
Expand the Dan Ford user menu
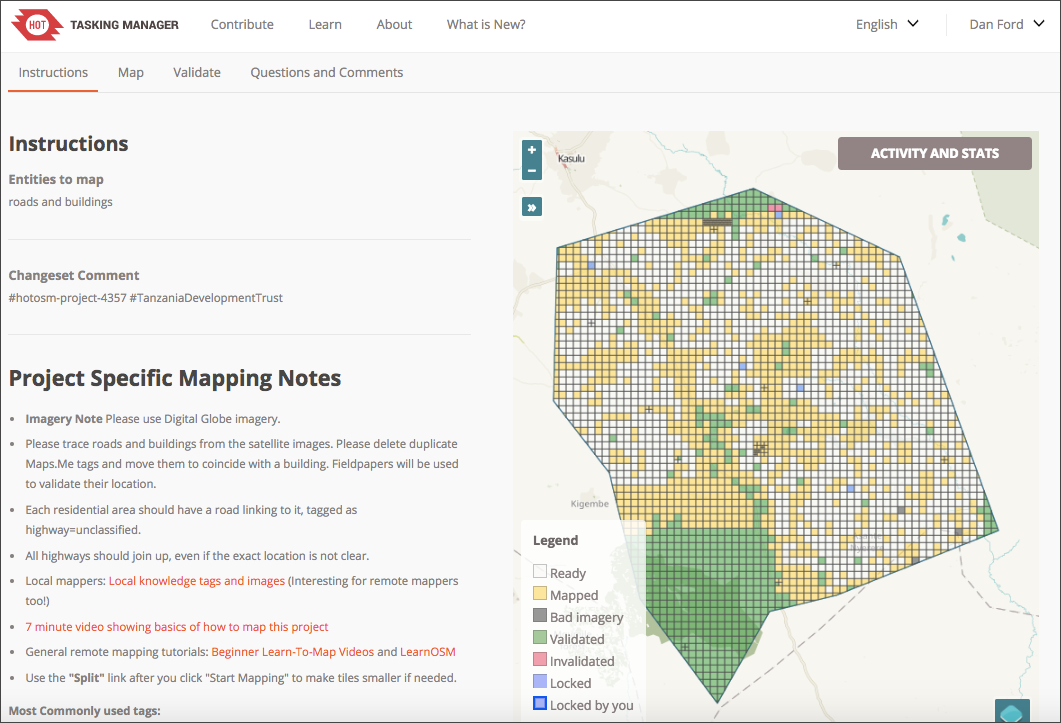(x=1006, y=25)
